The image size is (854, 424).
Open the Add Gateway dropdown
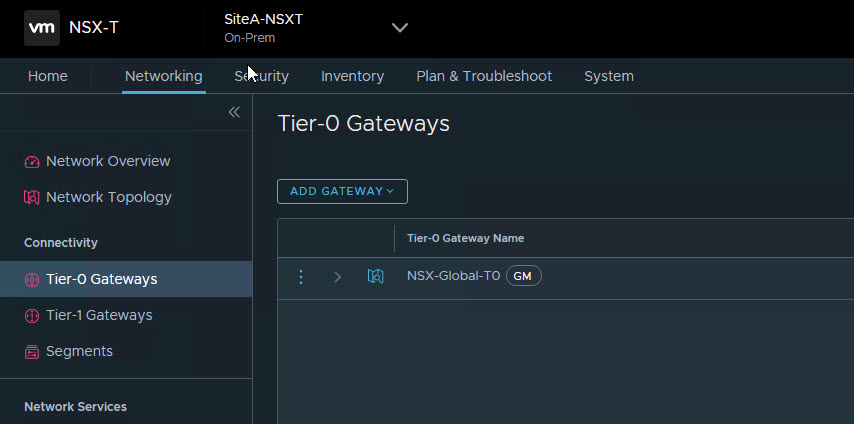(342, 191)
